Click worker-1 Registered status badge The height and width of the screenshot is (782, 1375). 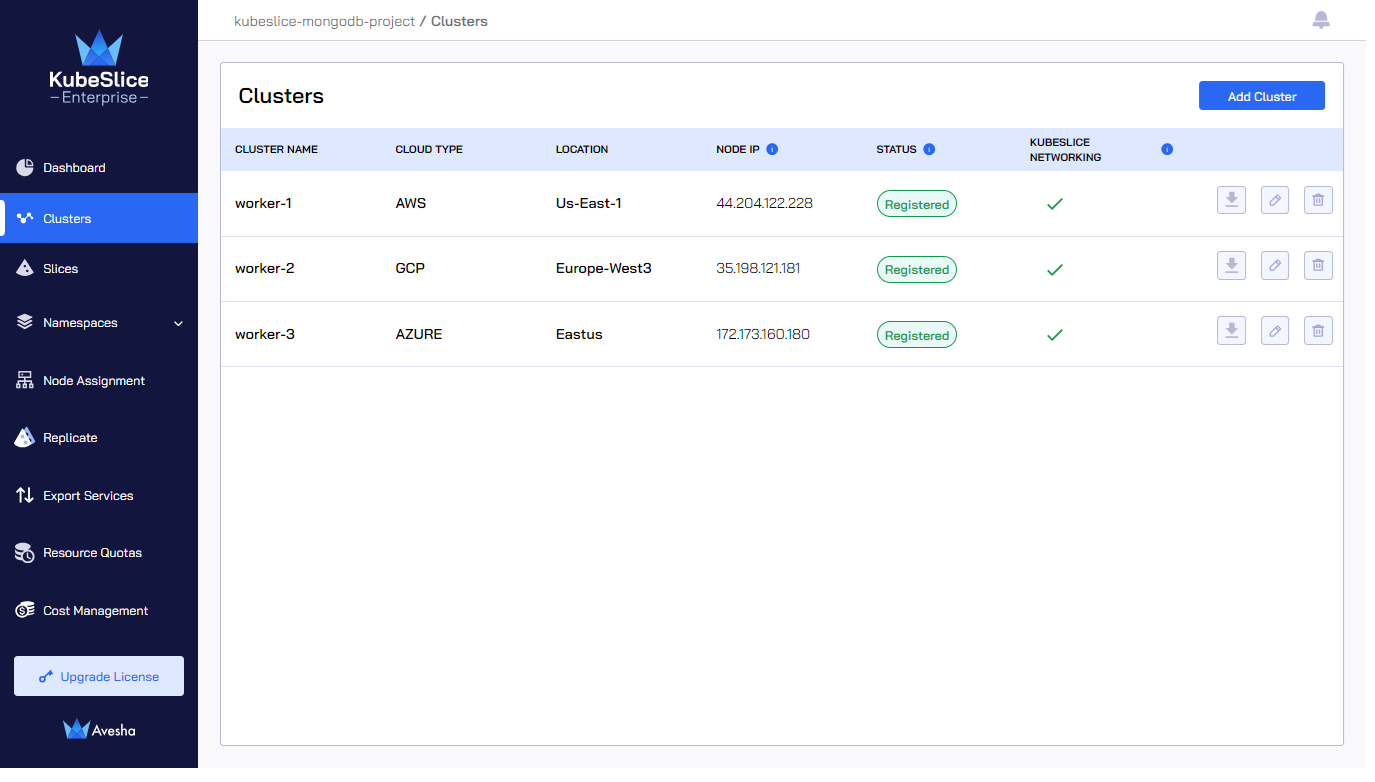[x=917, y=204]
